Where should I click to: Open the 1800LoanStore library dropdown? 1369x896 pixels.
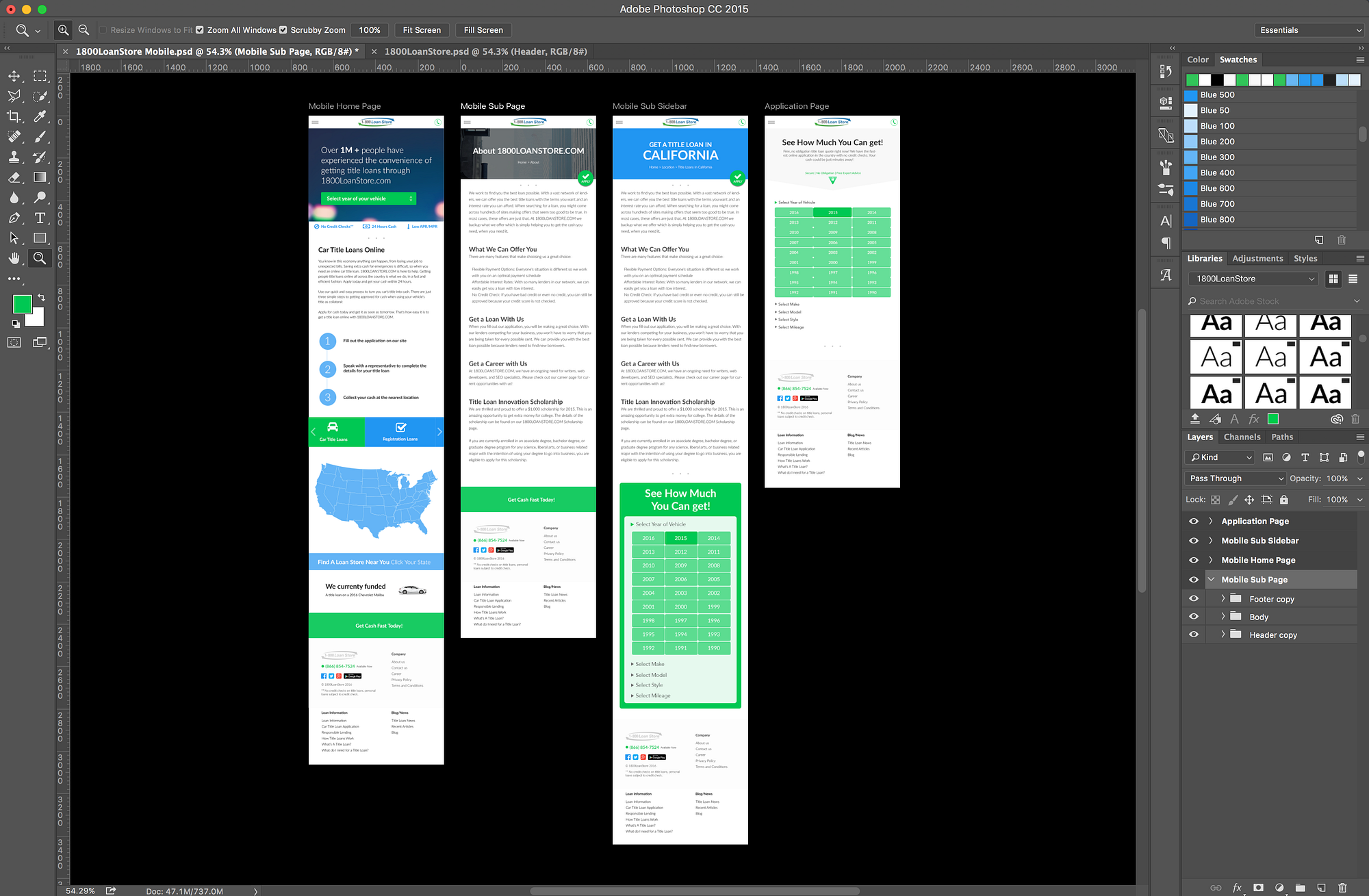pos(1254,279)
